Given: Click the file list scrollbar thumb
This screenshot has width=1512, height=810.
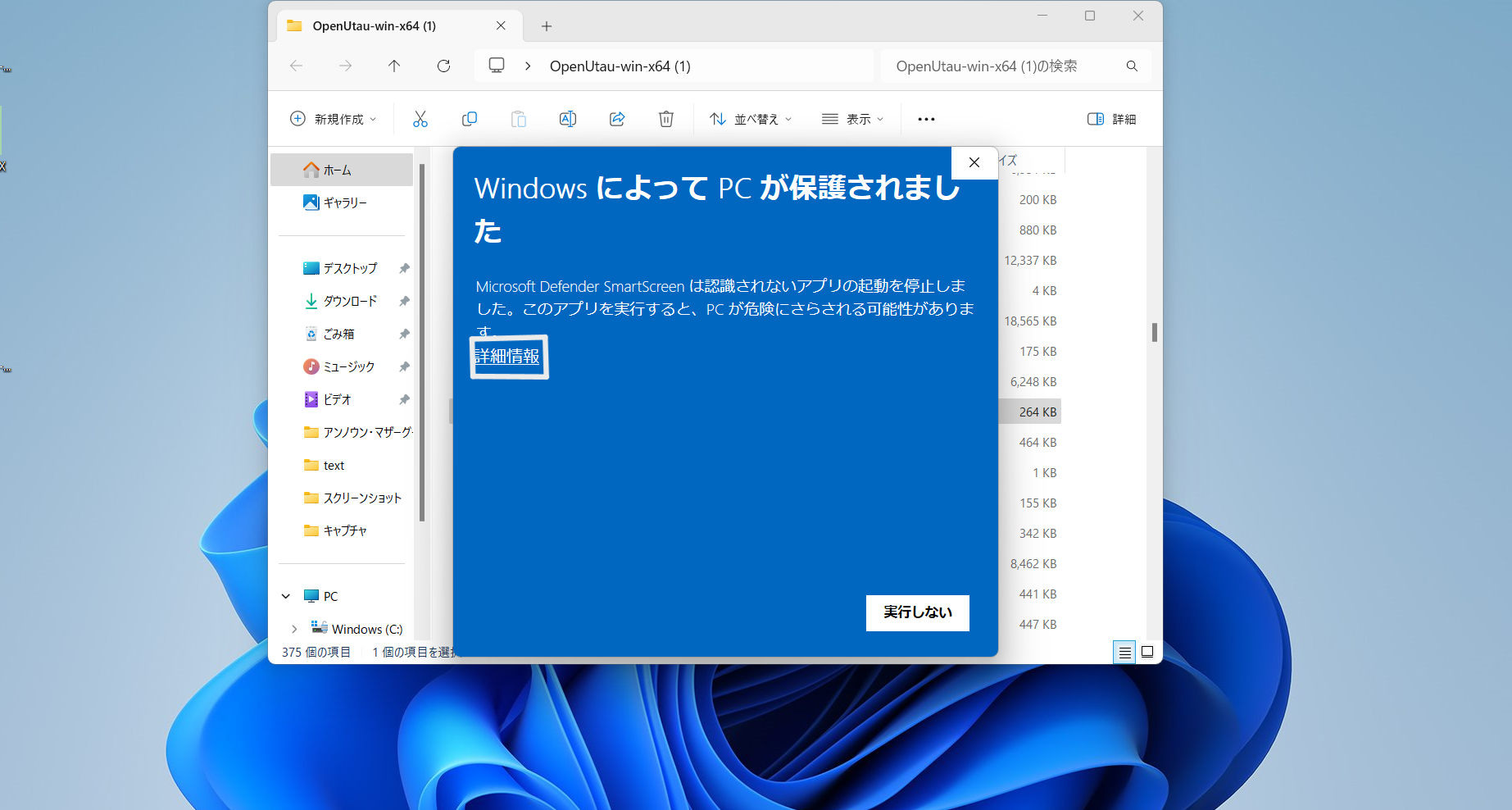Looking at the screenshot, I should click(x=1154, y=332).
